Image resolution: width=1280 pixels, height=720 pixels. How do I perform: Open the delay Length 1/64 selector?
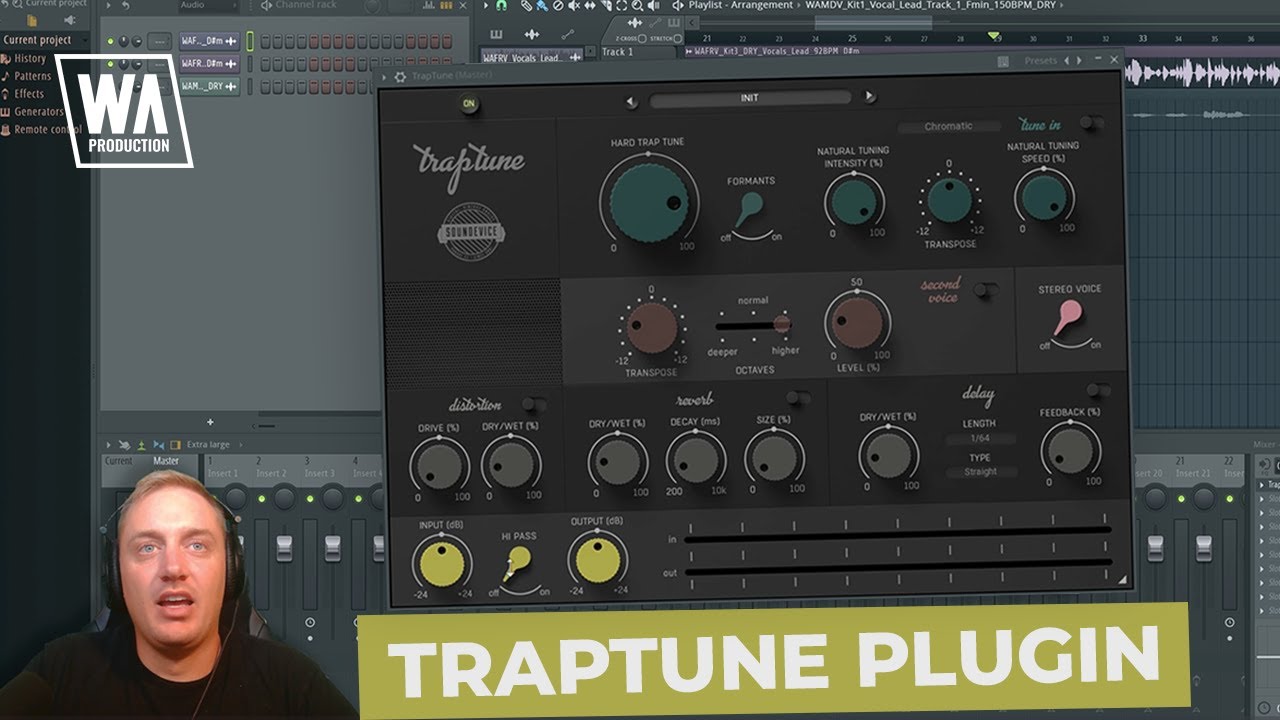[x=980, y=439]
